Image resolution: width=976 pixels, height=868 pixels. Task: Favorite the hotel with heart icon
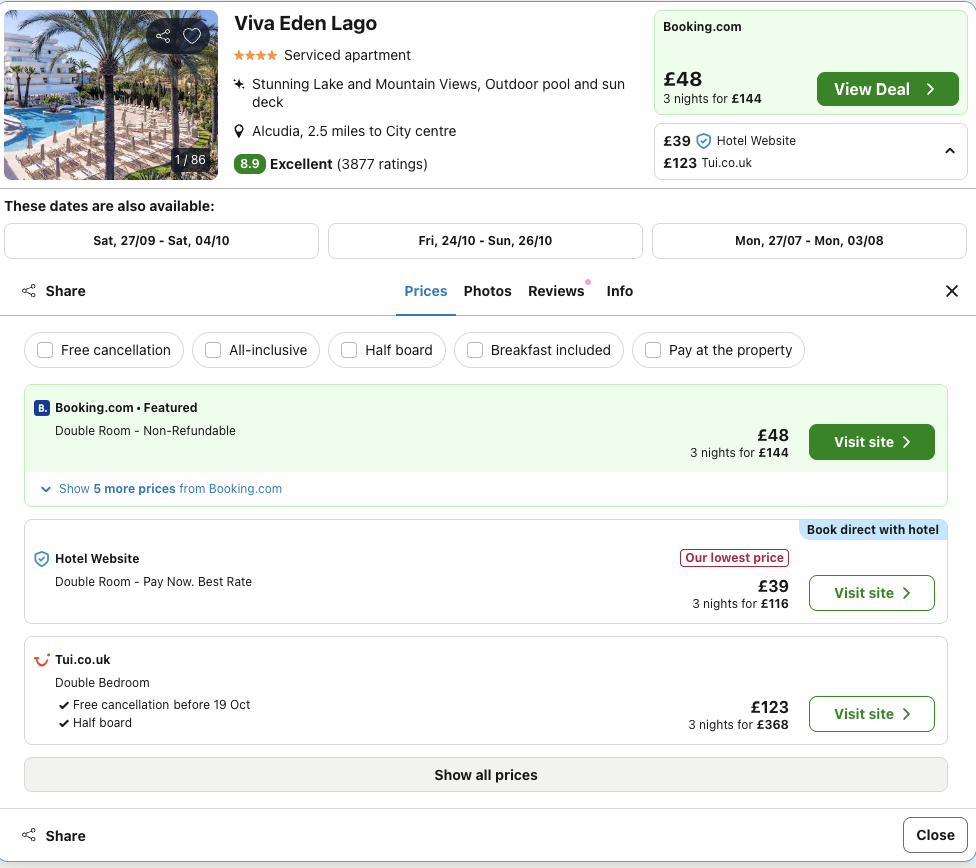[192, 36]
